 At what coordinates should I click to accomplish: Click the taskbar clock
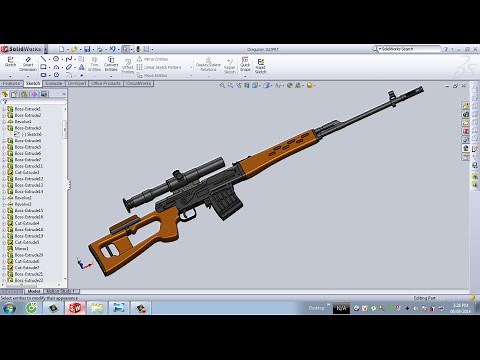point(460,308)
